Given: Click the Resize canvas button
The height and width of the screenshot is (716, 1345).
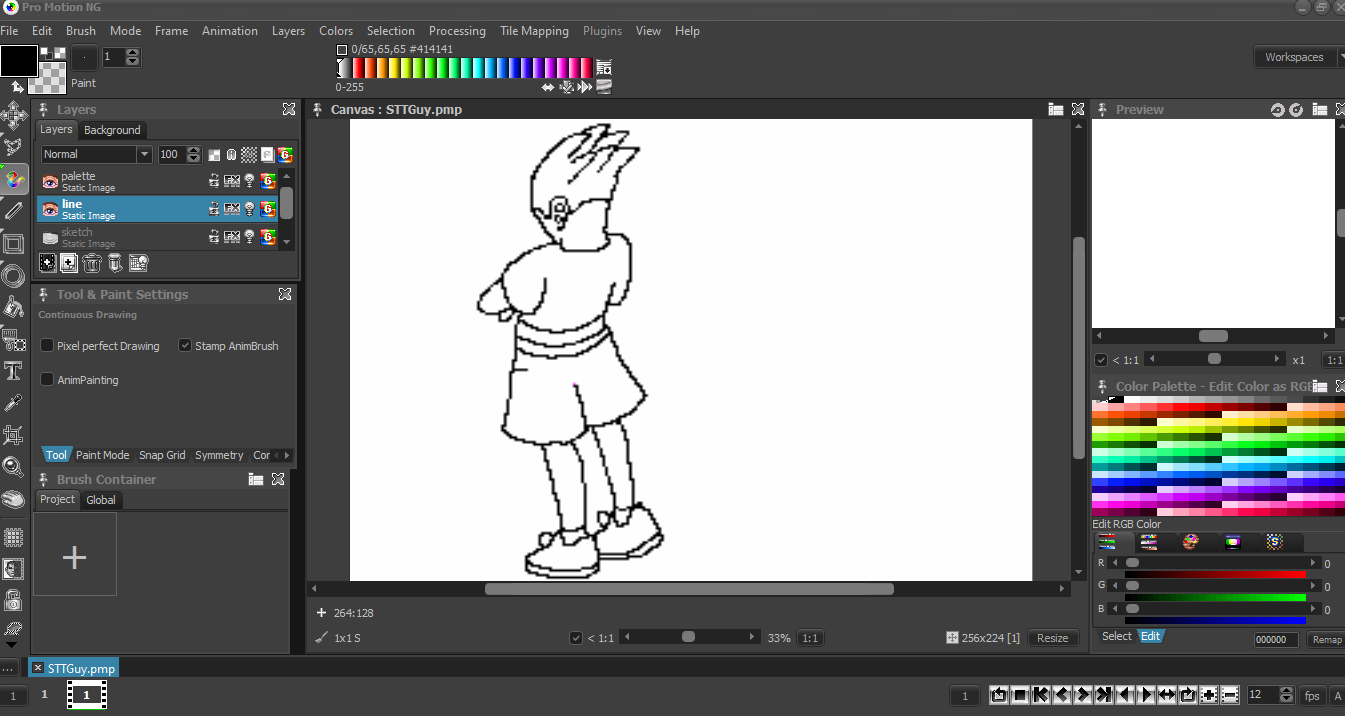Looking at the screenshot, I should (1052, 638).
